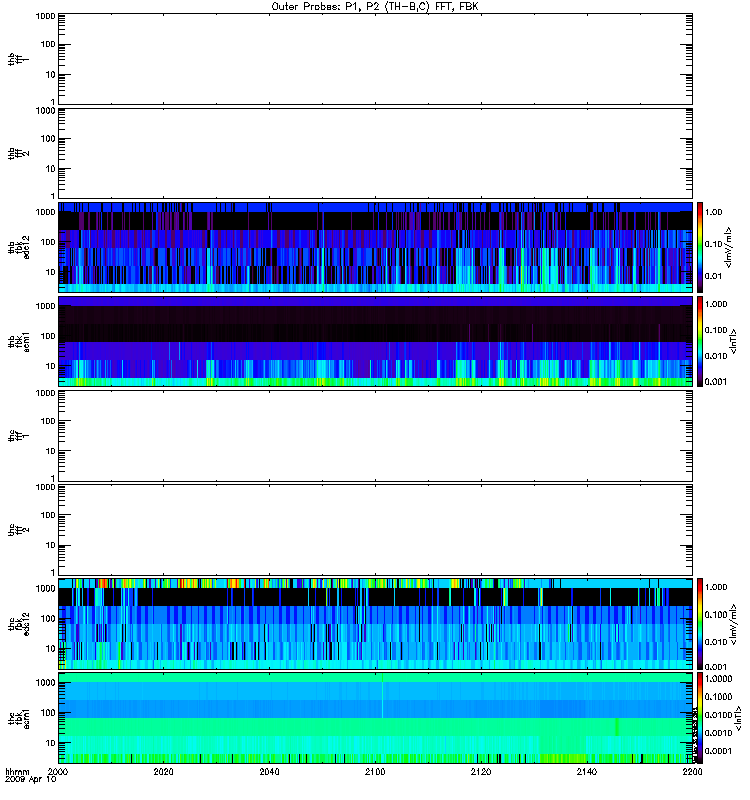Click the 'thc fbk scm1' y-axis label
This screenshot has height=800, width=750.
(19, 718)
